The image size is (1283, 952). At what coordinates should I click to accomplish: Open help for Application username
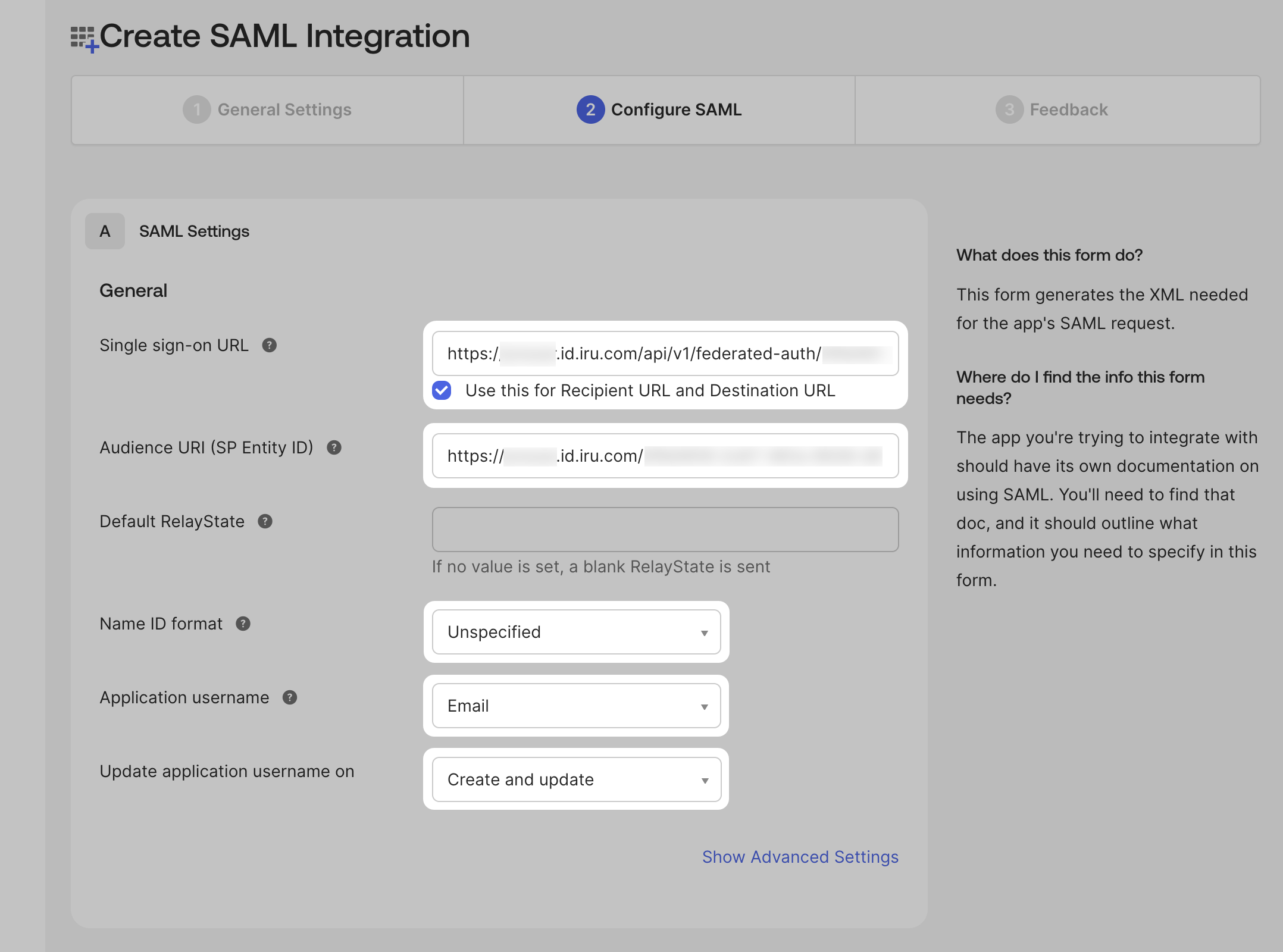290,697
